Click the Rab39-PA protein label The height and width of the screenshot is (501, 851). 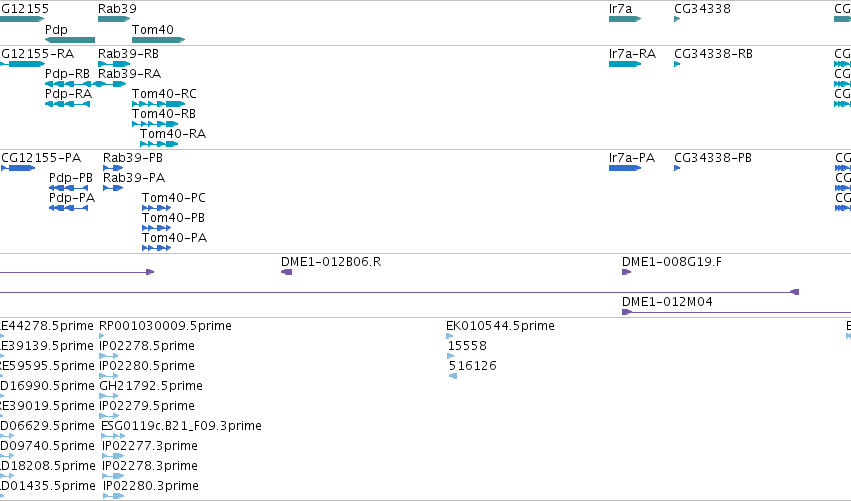(x=134, y=177)
